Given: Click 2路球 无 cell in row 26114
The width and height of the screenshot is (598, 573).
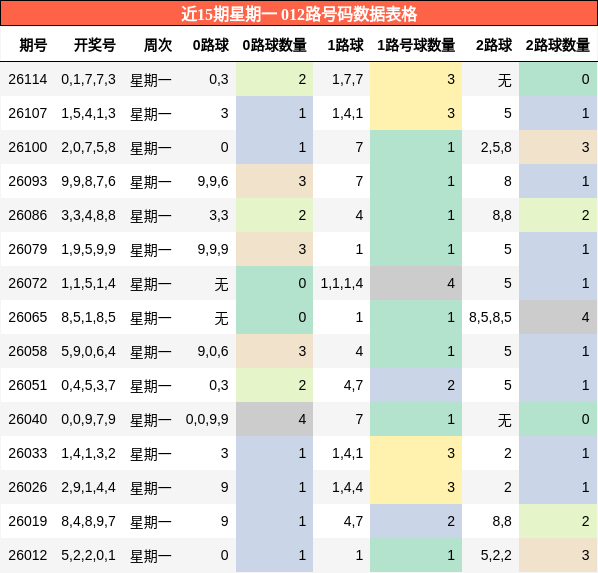Looking at the screenshot, I should tap(505, 80).
